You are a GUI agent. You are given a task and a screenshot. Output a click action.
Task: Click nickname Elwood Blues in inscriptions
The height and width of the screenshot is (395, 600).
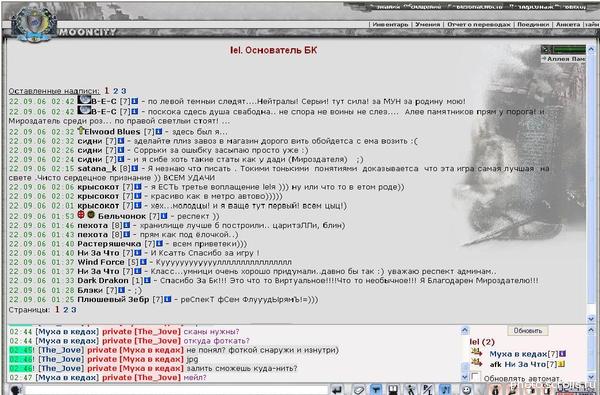pos(112,132)
